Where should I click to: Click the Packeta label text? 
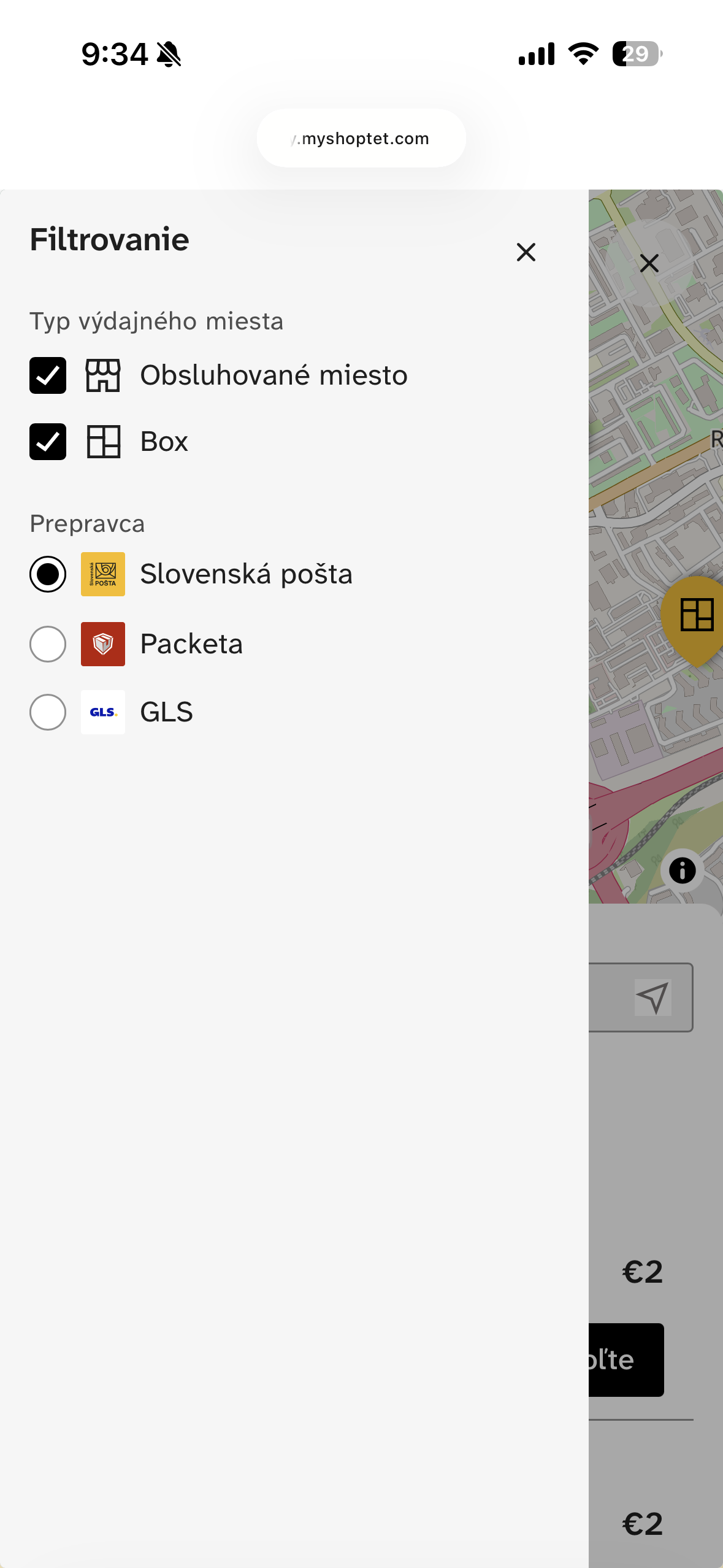(x=191, y=644)
